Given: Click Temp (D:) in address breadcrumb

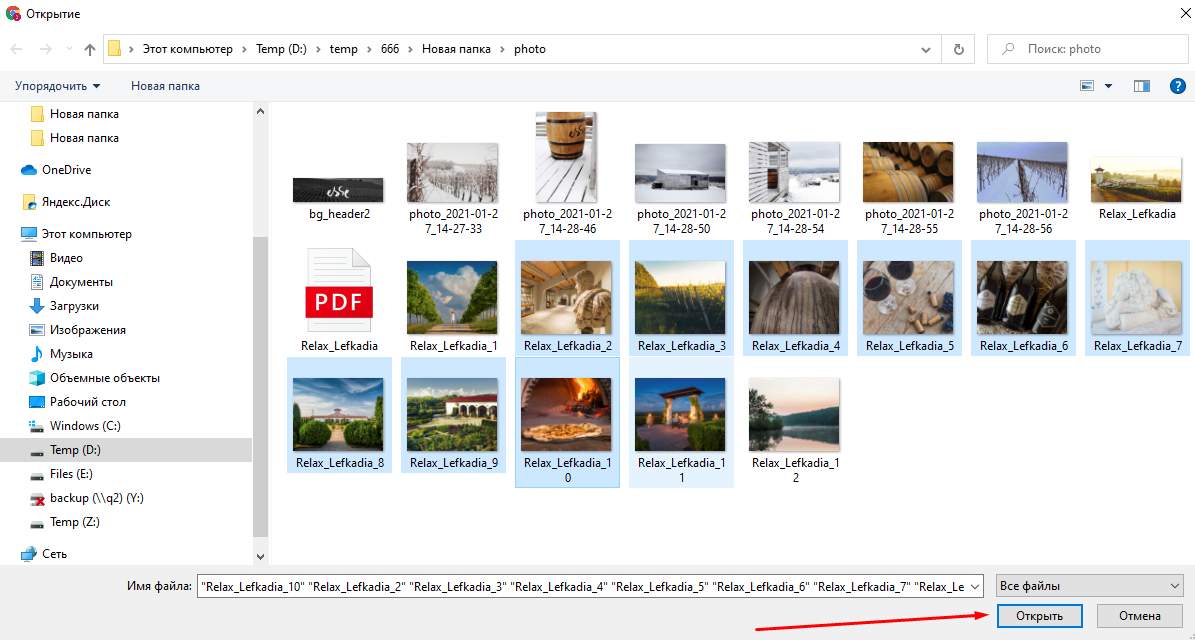Looking at the screenshot, I should (281, 49).
